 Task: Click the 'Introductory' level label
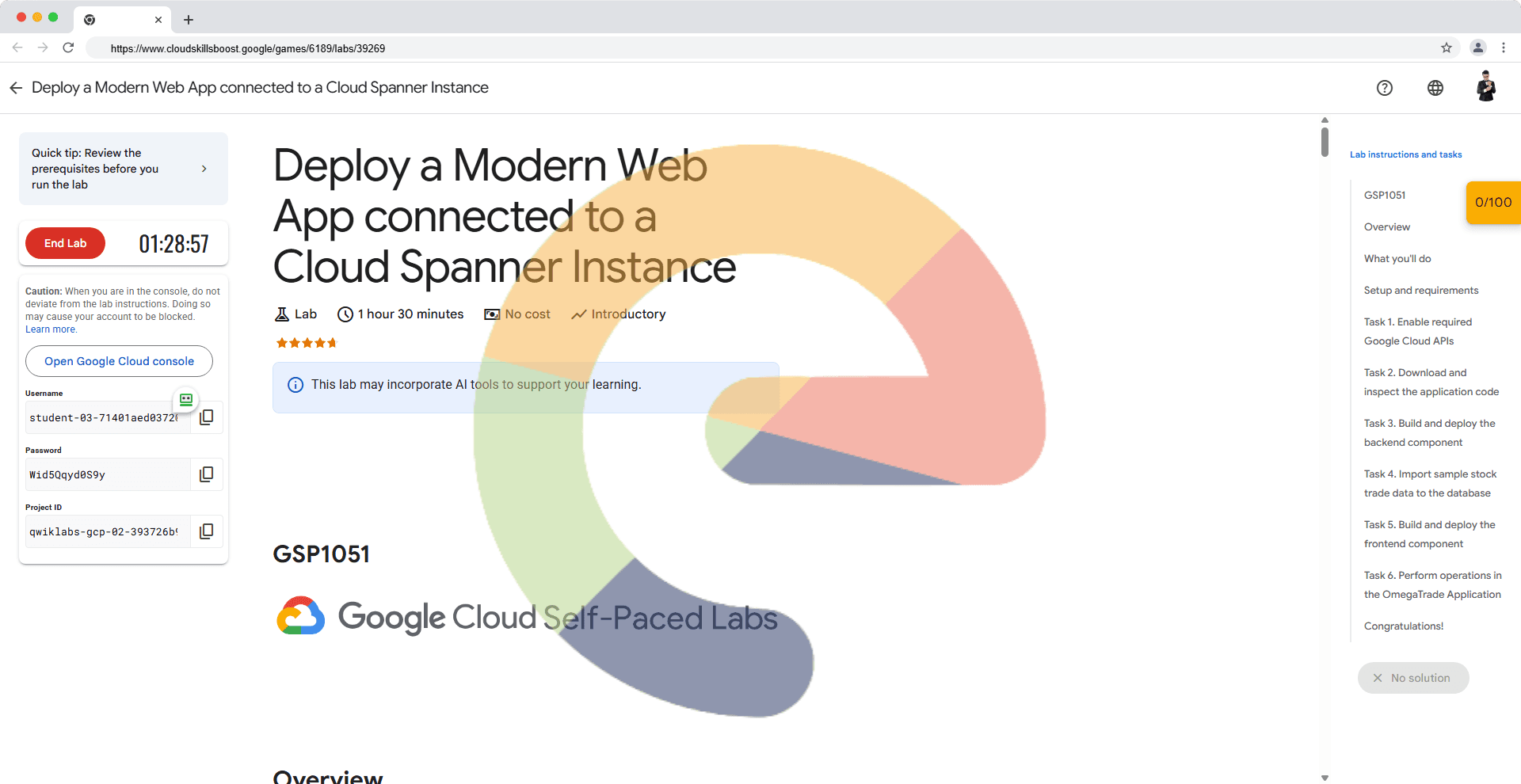[628, 314]
